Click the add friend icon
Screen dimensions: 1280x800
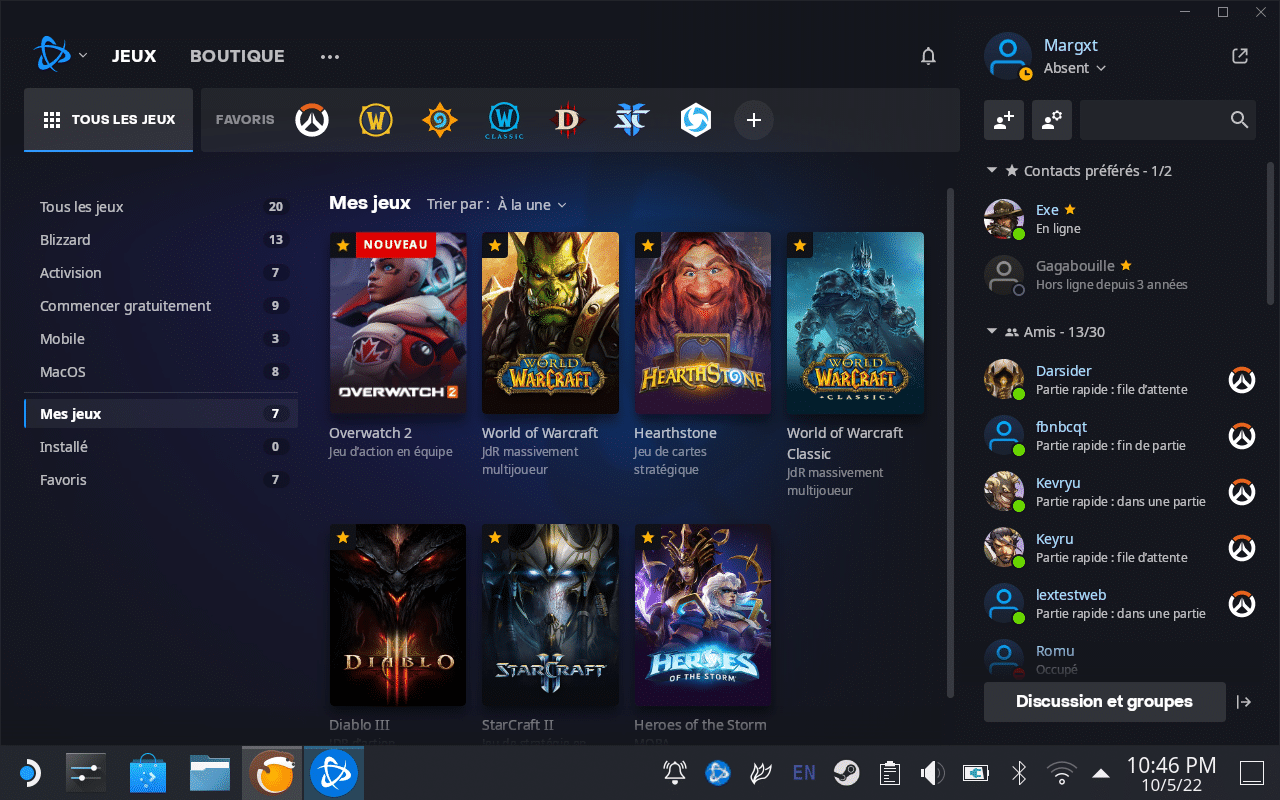pos(1003,120)
